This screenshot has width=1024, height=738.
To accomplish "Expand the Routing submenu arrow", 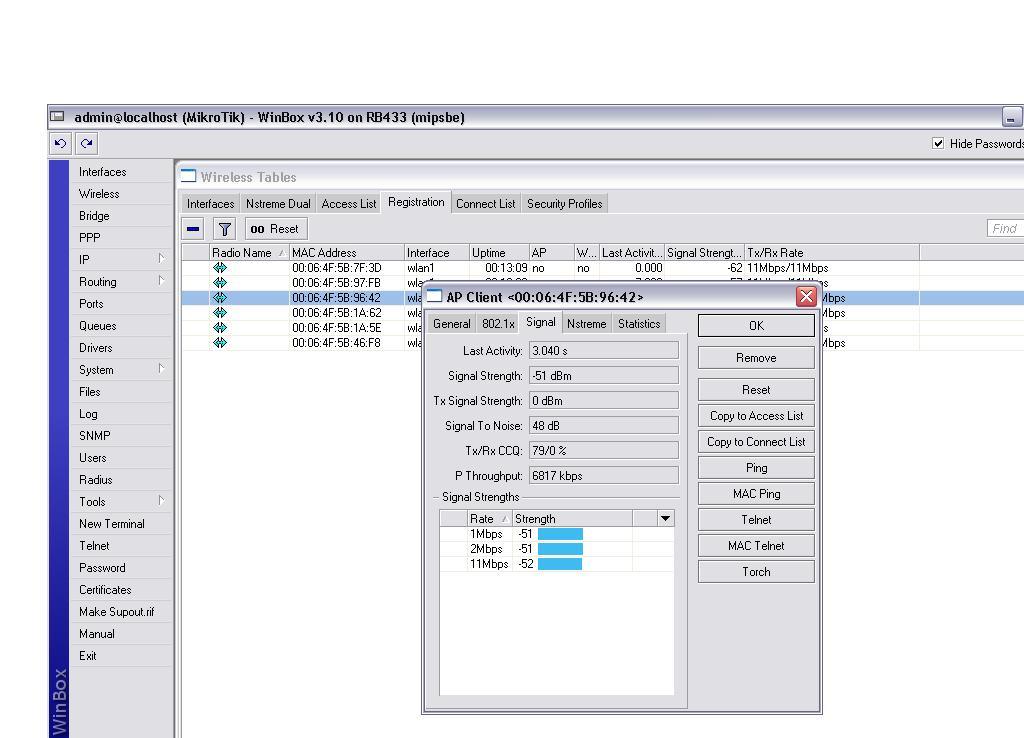I will click(x=161, y=281).
